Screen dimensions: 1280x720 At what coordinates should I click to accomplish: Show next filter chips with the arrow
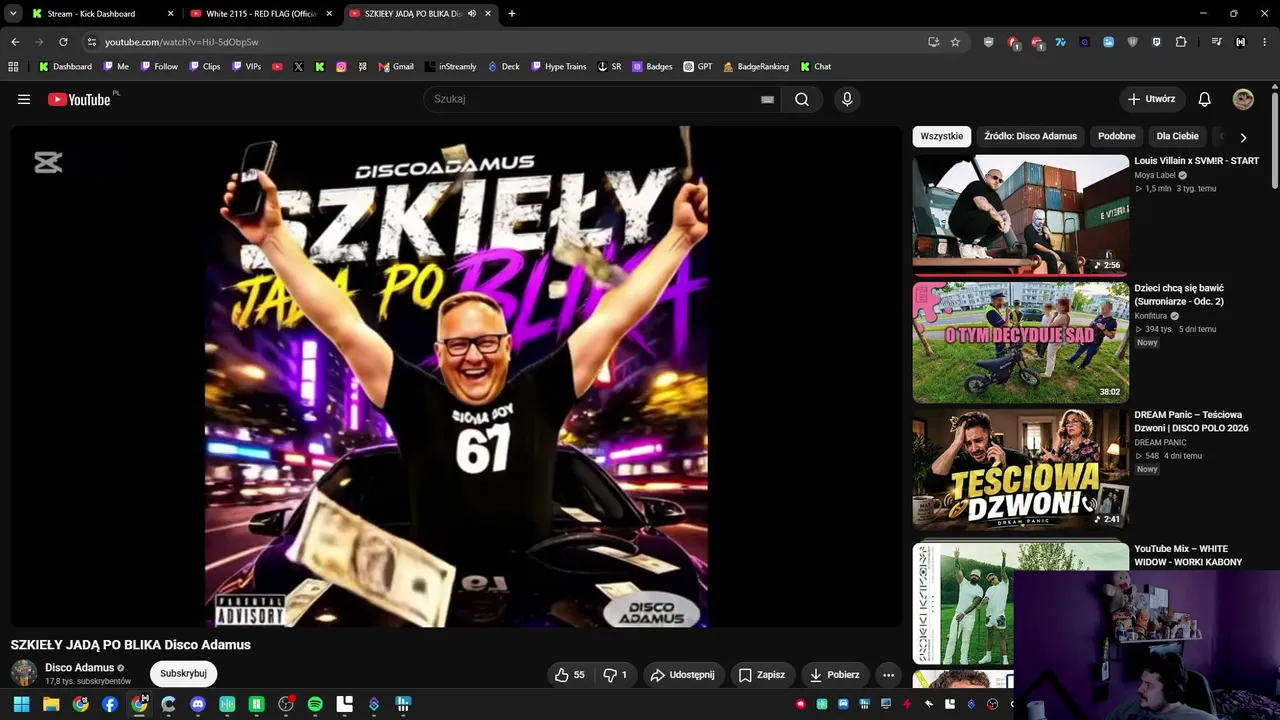[1243, 137]
